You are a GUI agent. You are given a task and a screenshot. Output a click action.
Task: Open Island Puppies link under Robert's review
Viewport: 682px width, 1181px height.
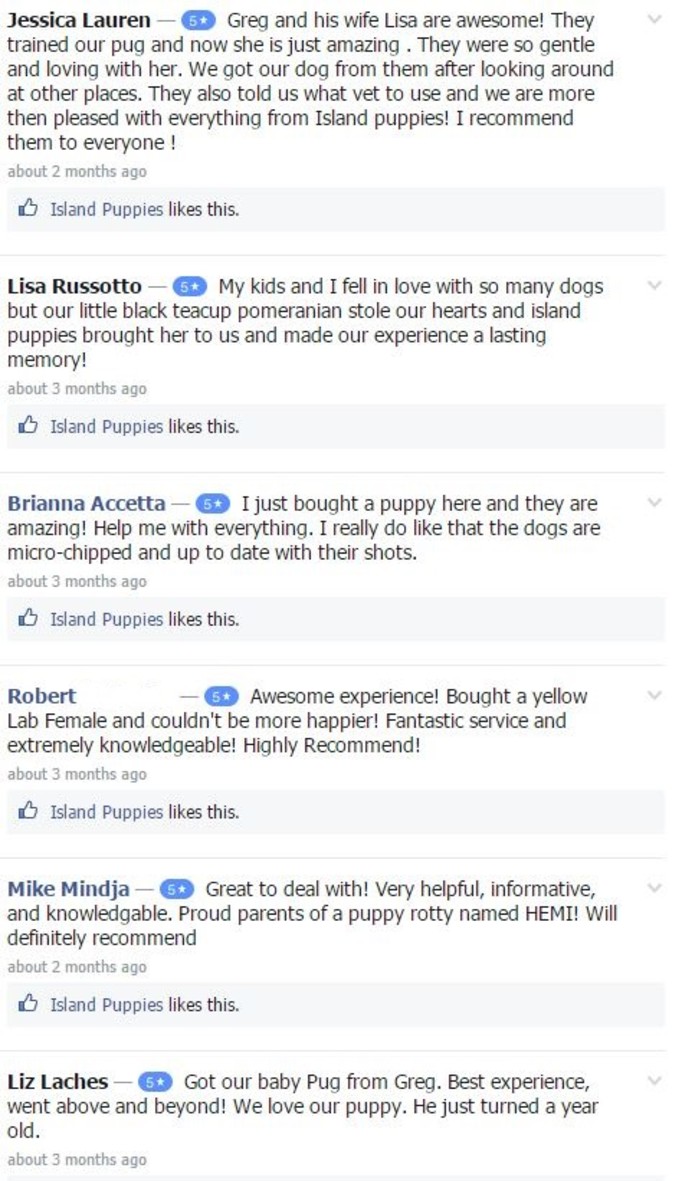click(x=106, y=813)
